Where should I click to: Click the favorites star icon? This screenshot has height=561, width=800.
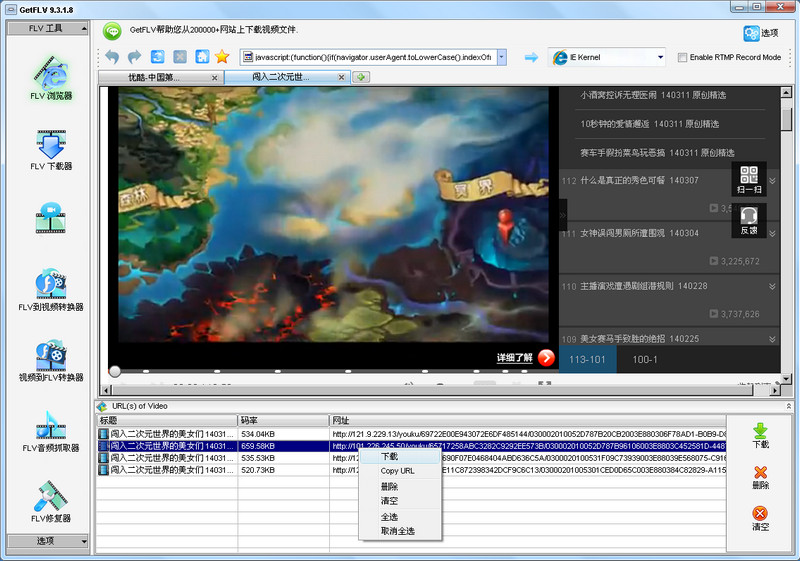222,57
